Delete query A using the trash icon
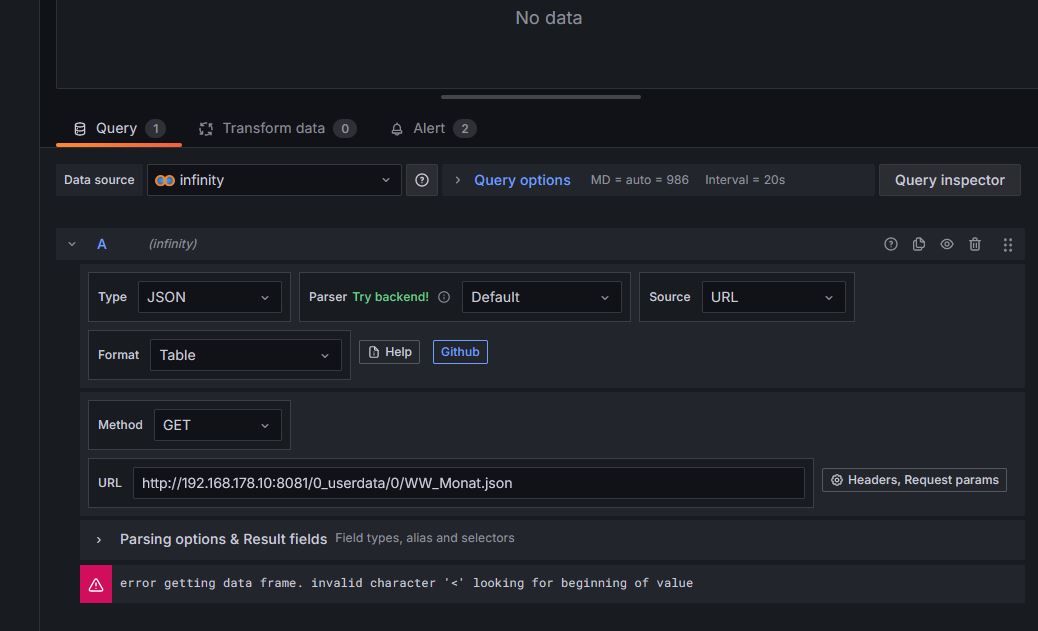1038x631 pixels. pyautogui.click(x=975, y=244)
